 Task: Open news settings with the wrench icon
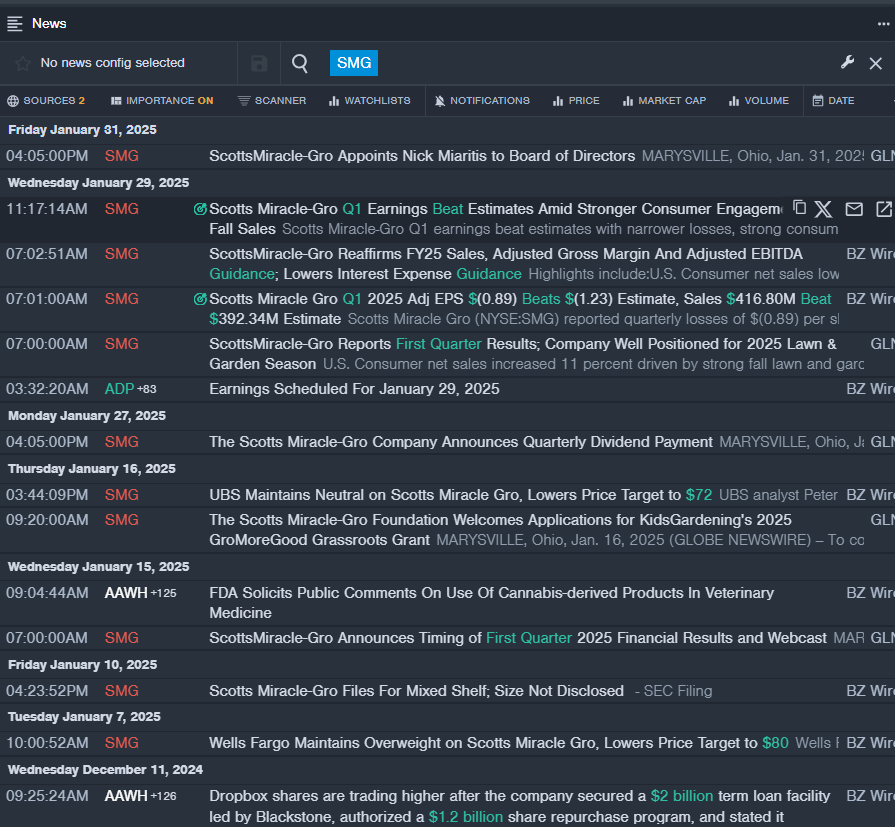click(847, 63)
